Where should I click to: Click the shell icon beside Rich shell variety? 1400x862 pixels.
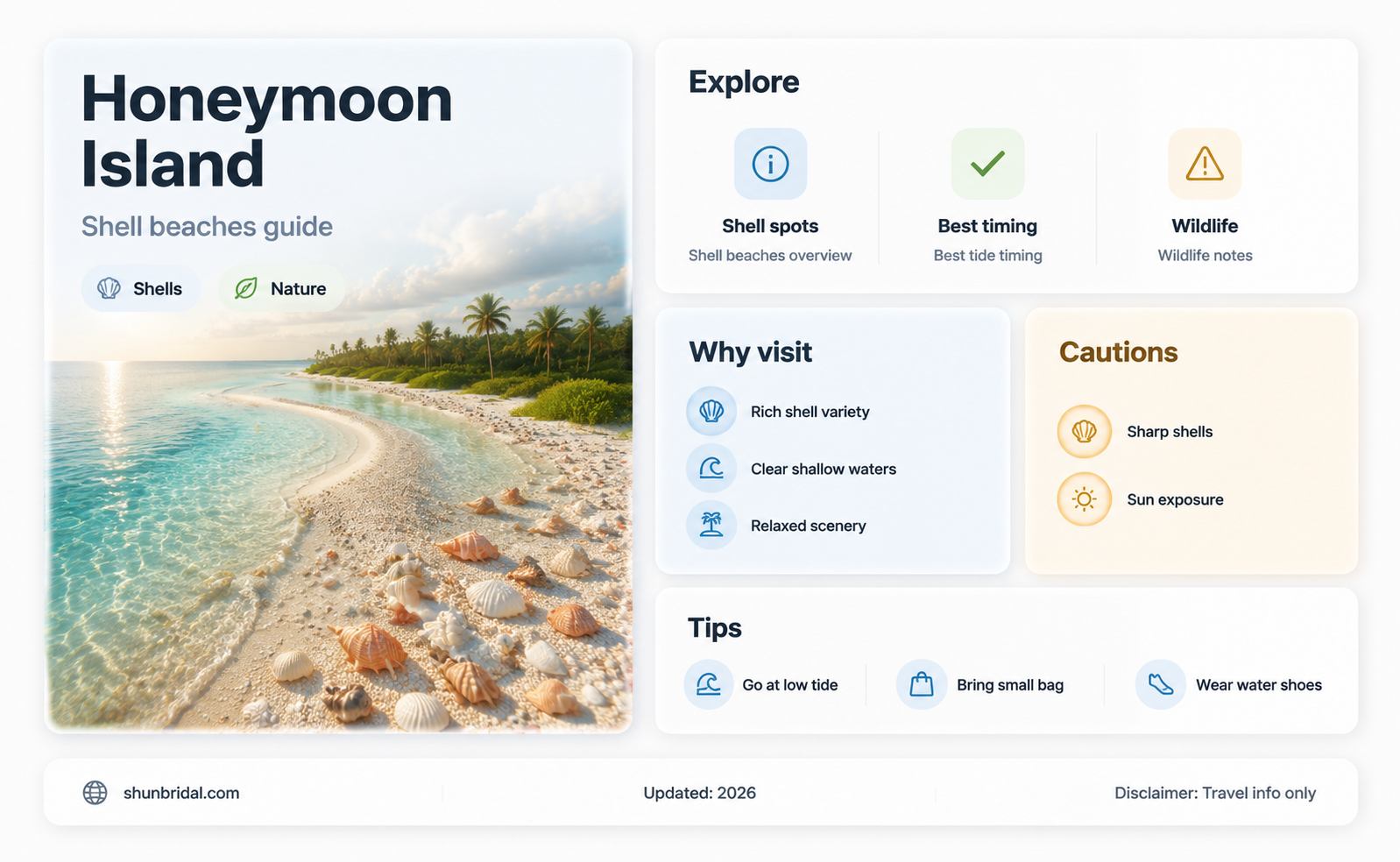[711, 411]
